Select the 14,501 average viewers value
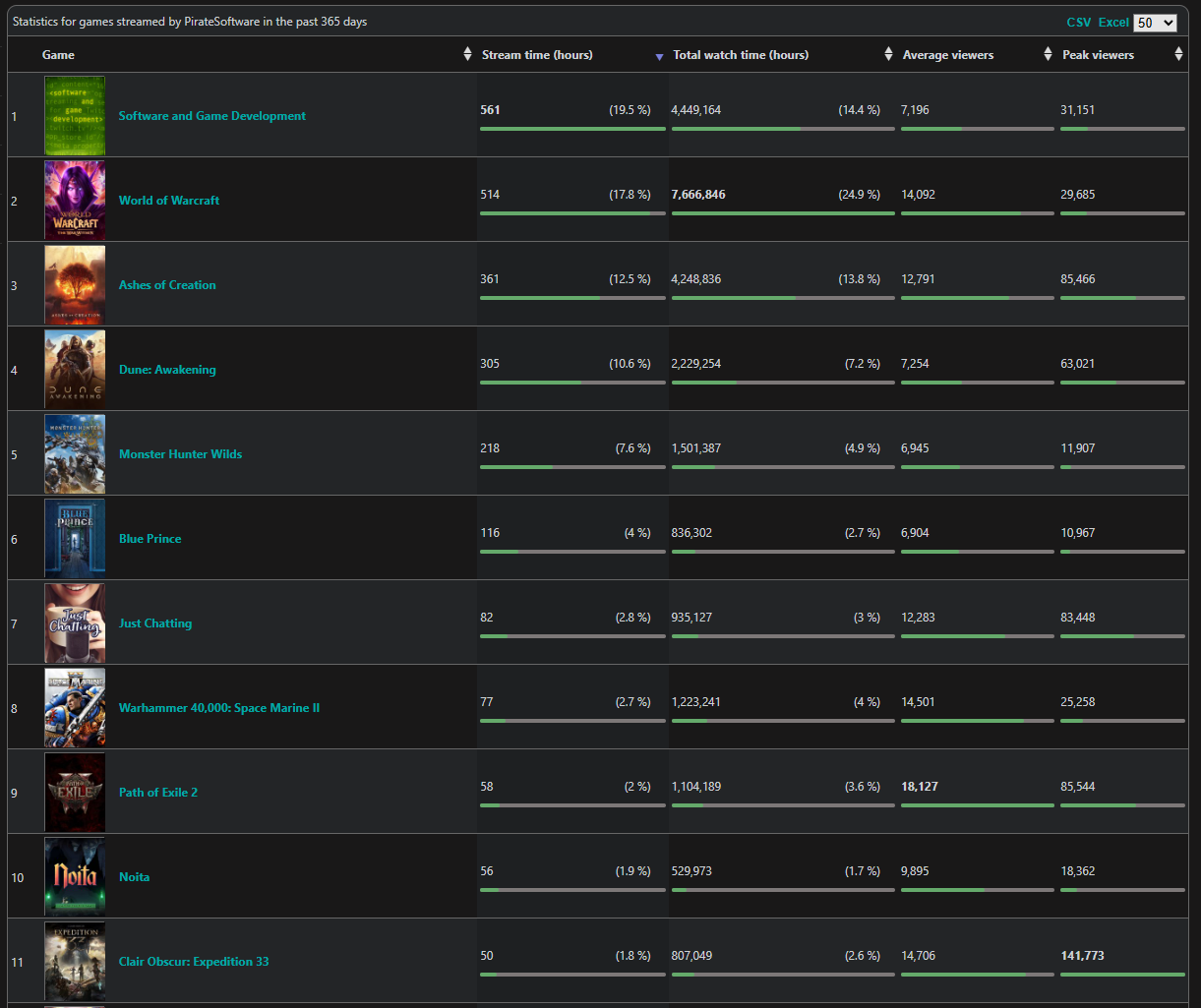Screen dimensions: 1201x1008 [x=919, y=702]
